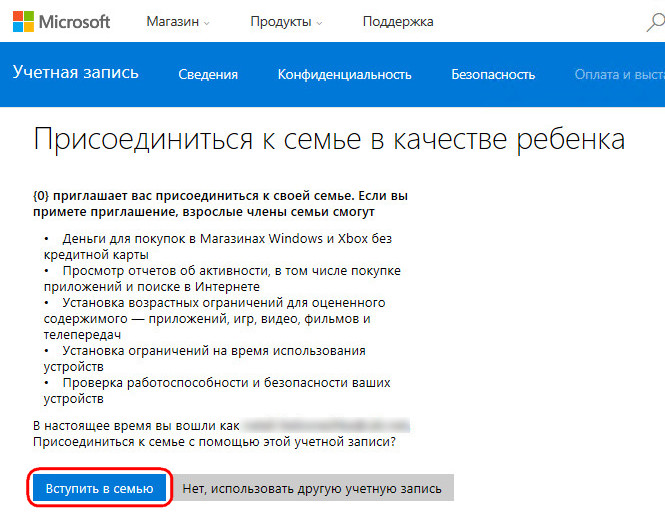Click the Вступить в семью button

pos(99,488)
